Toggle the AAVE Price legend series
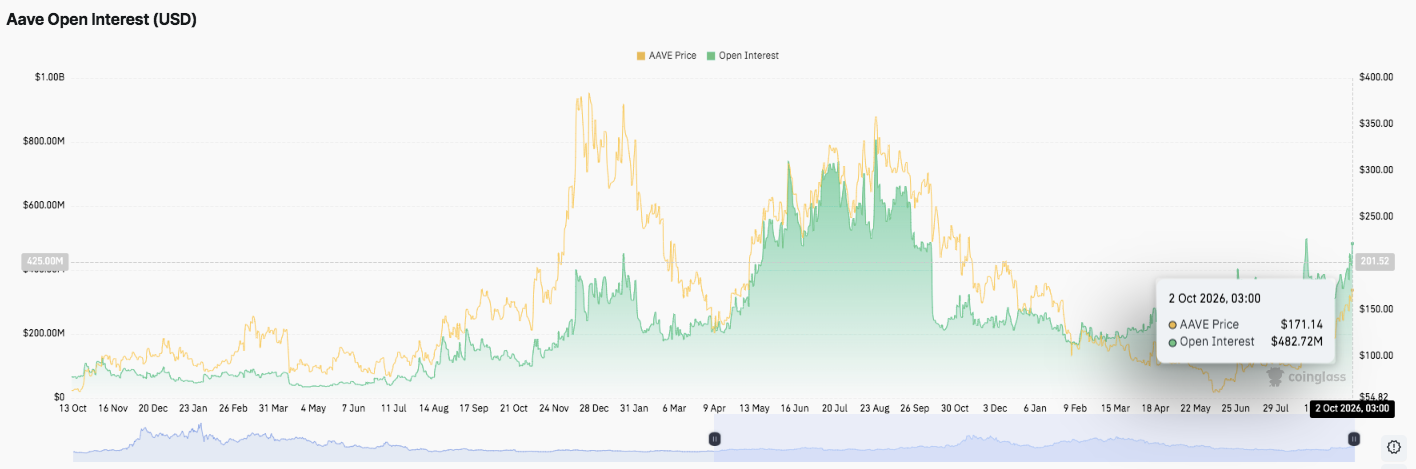Viewport: 1416px width, 469px height. click(x=666, y=56)
